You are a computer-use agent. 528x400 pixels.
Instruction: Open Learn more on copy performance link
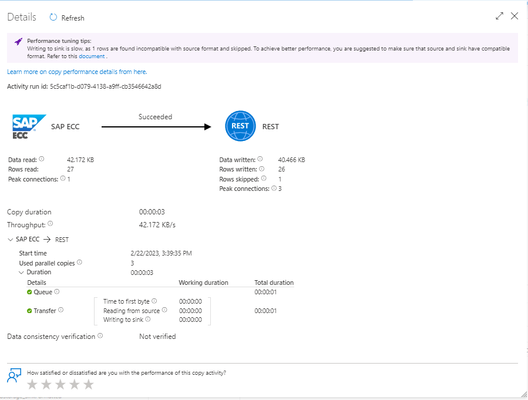pos(77,72)
